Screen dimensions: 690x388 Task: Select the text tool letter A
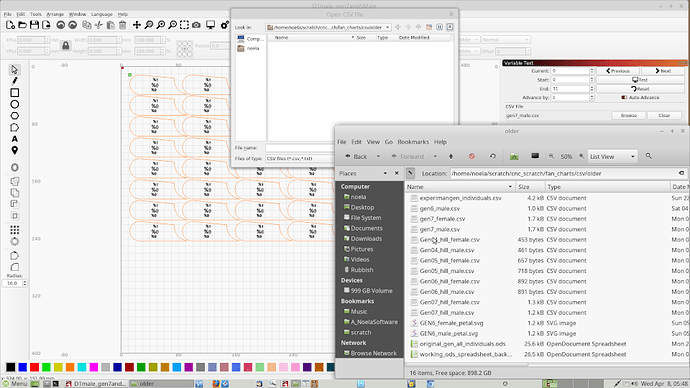tap(15, 139)
